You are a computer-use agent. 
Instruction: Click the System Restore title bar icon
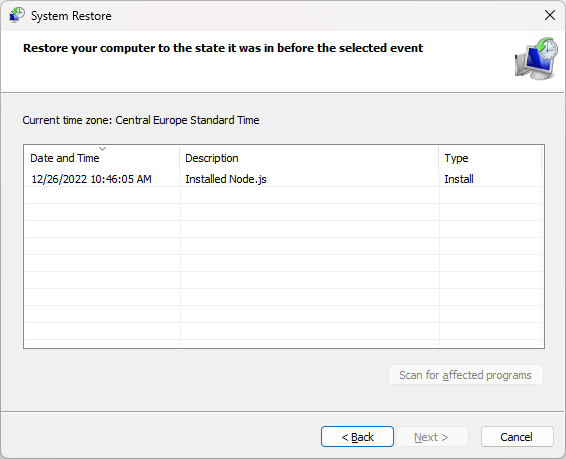17,16
